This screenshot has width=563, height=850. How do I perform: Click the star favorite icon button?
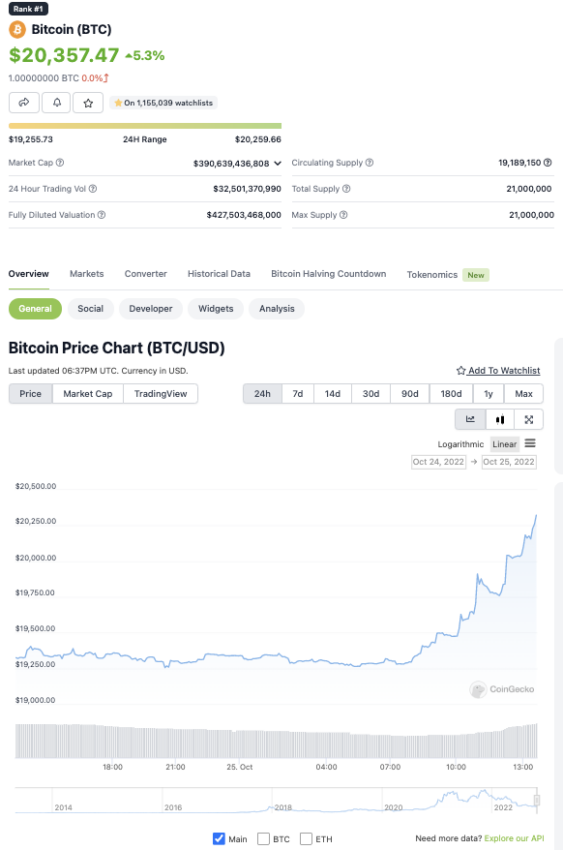click(88, 102)
